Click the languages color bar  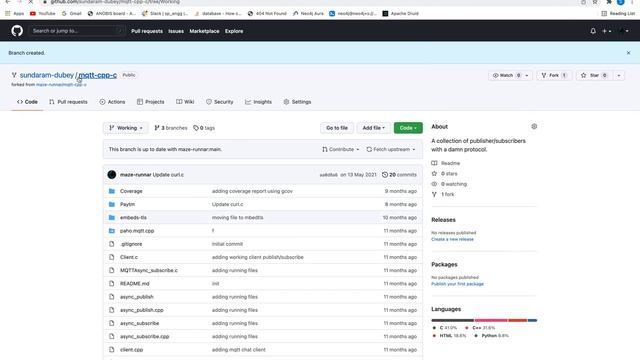pyautogui.click(x=484, y=320)
